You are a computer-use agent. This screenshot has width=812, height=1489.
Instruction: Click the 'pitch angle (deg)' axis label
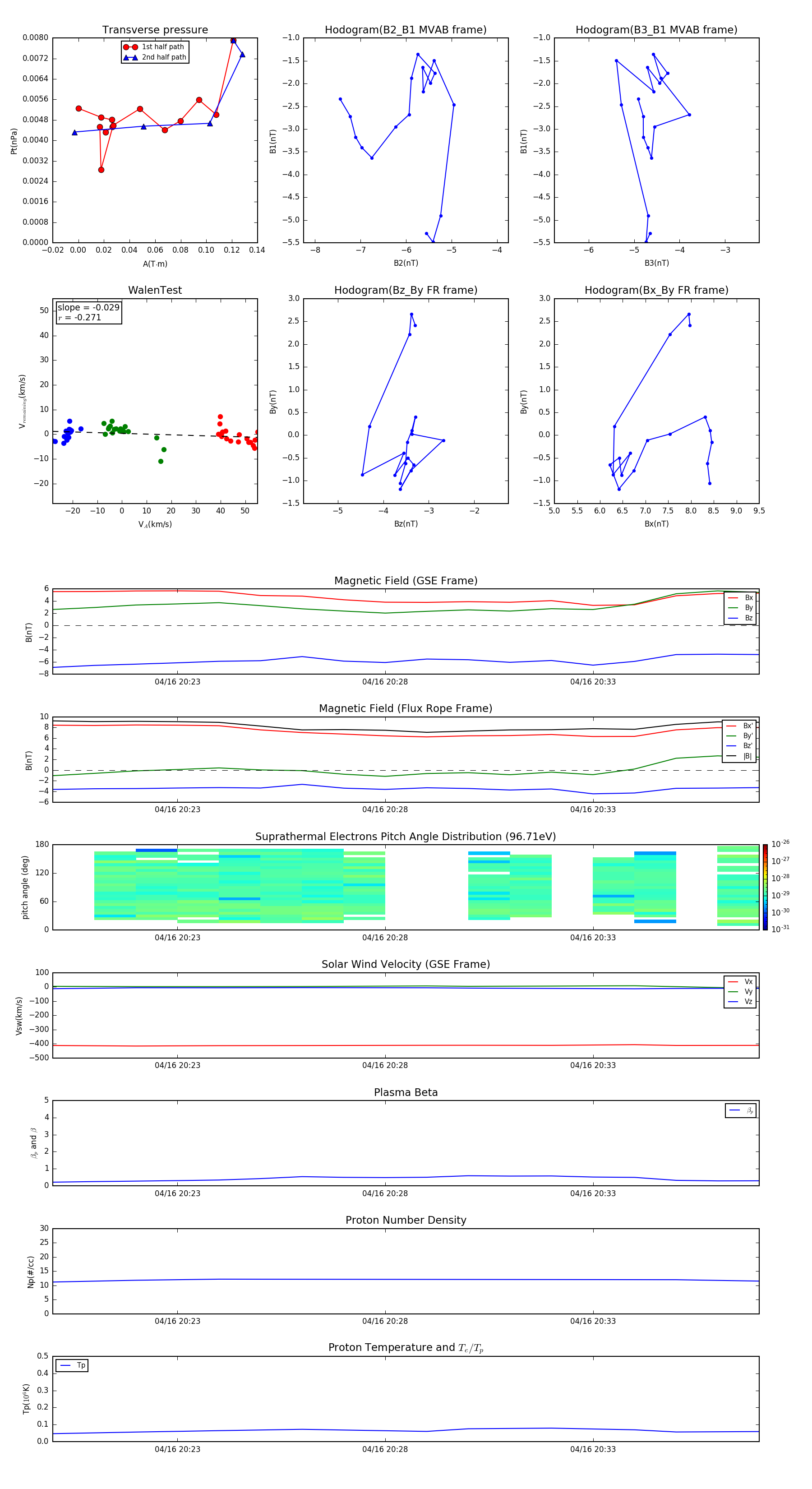25,887
